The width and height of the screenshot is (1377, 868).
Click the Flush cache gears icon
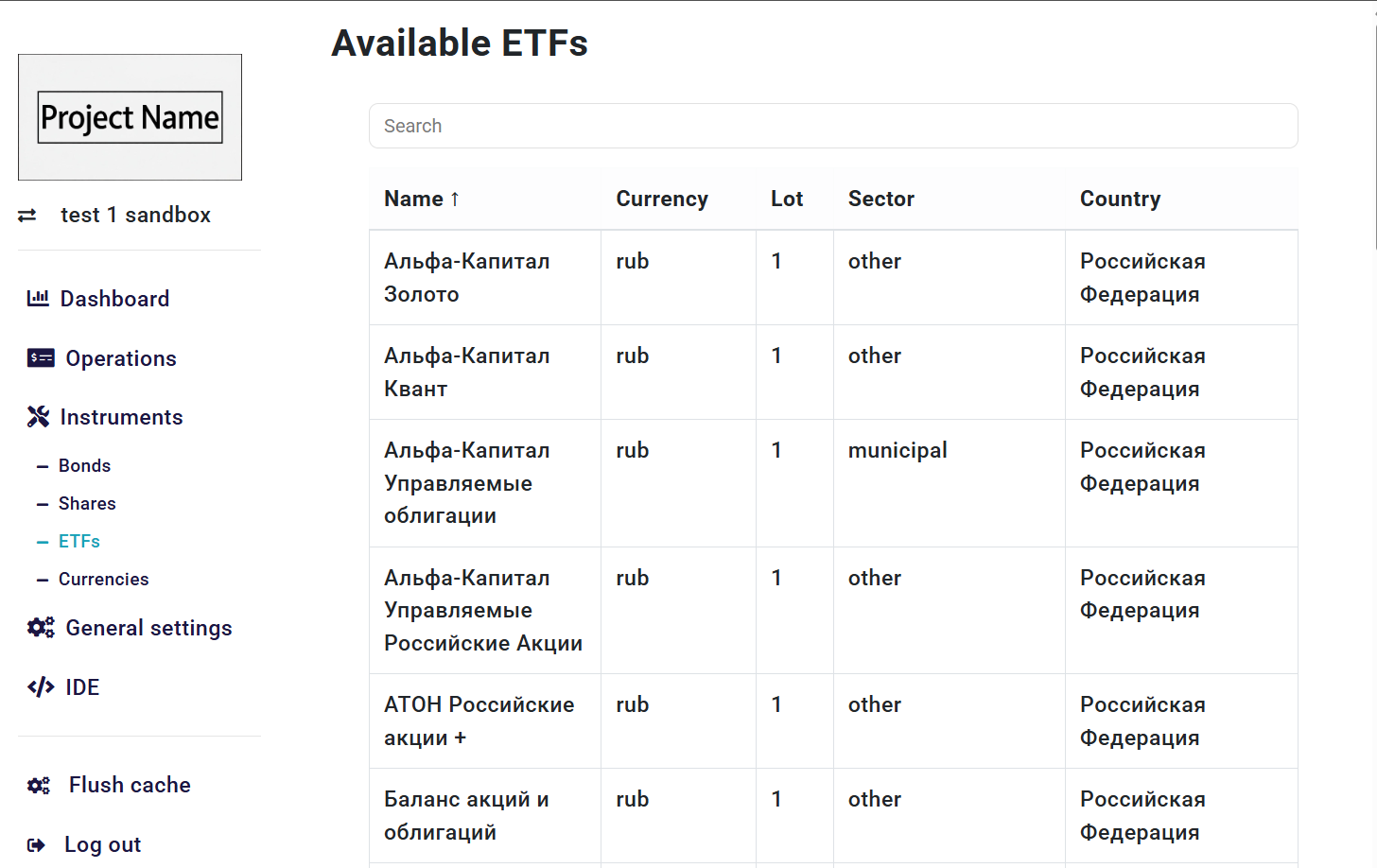point(39,785)
